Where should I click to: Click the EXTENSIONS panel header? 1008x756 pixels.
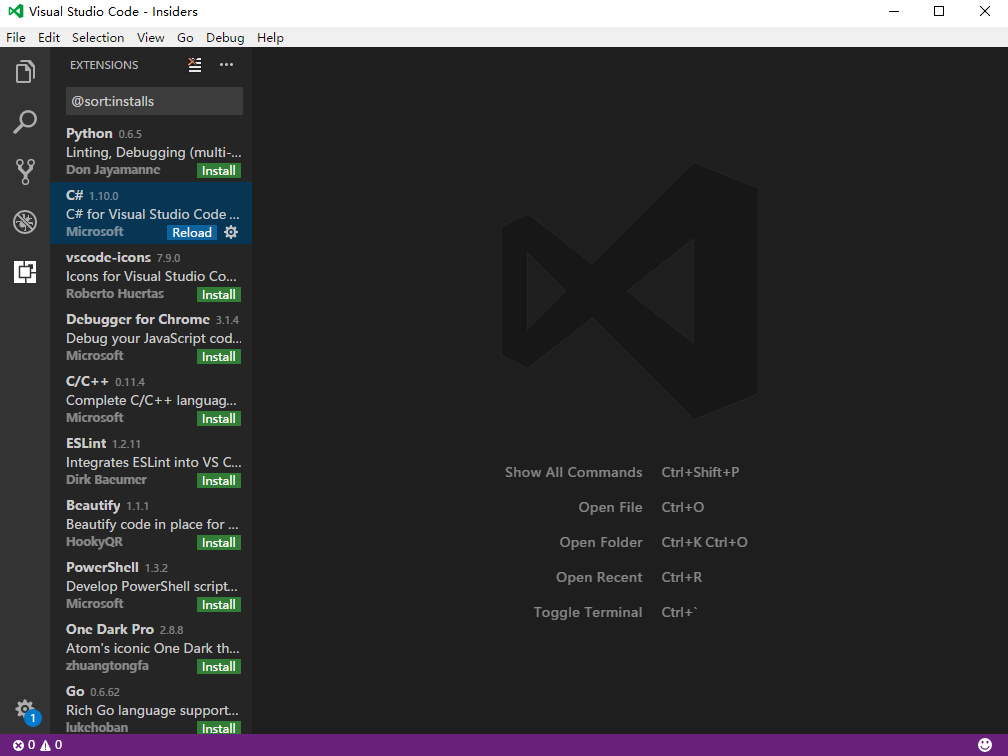click(x=104, y=65)
